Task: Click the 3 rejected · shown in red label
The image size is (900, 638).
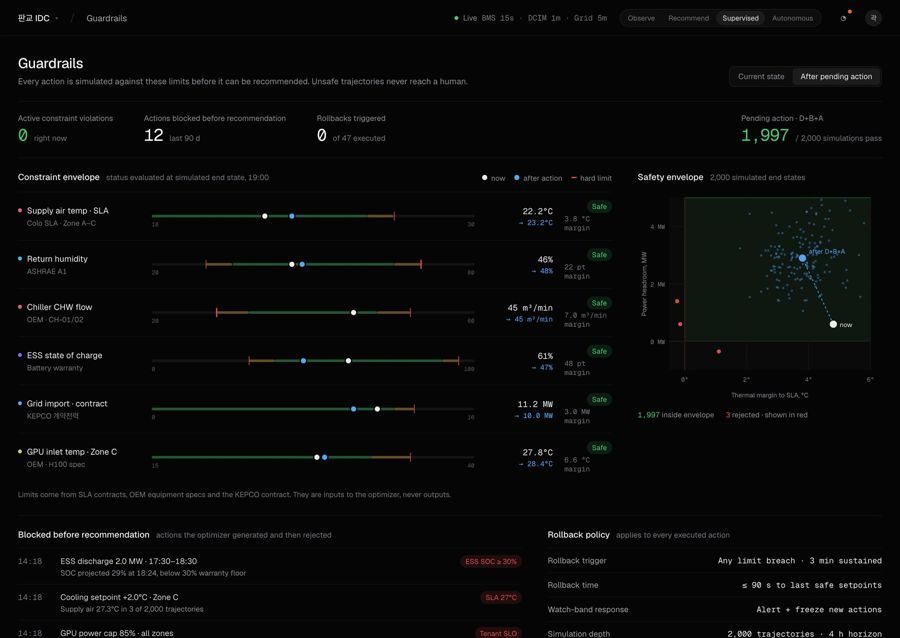Action: pyautogui.click(x=766, y=415)
